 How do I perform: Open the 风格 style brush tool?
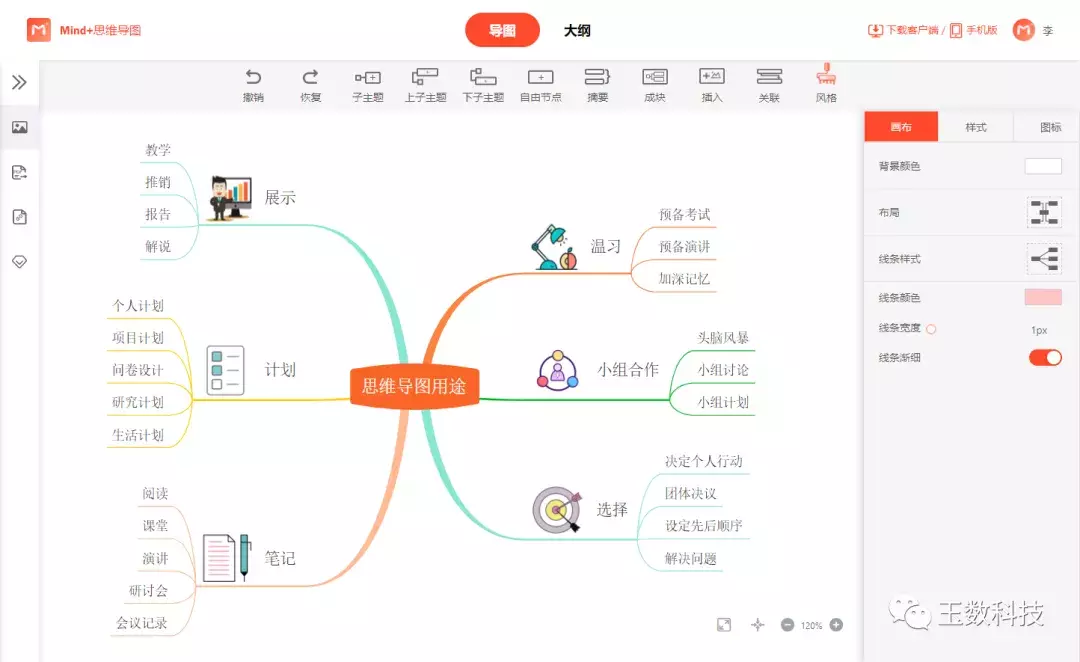coord(826,76)
